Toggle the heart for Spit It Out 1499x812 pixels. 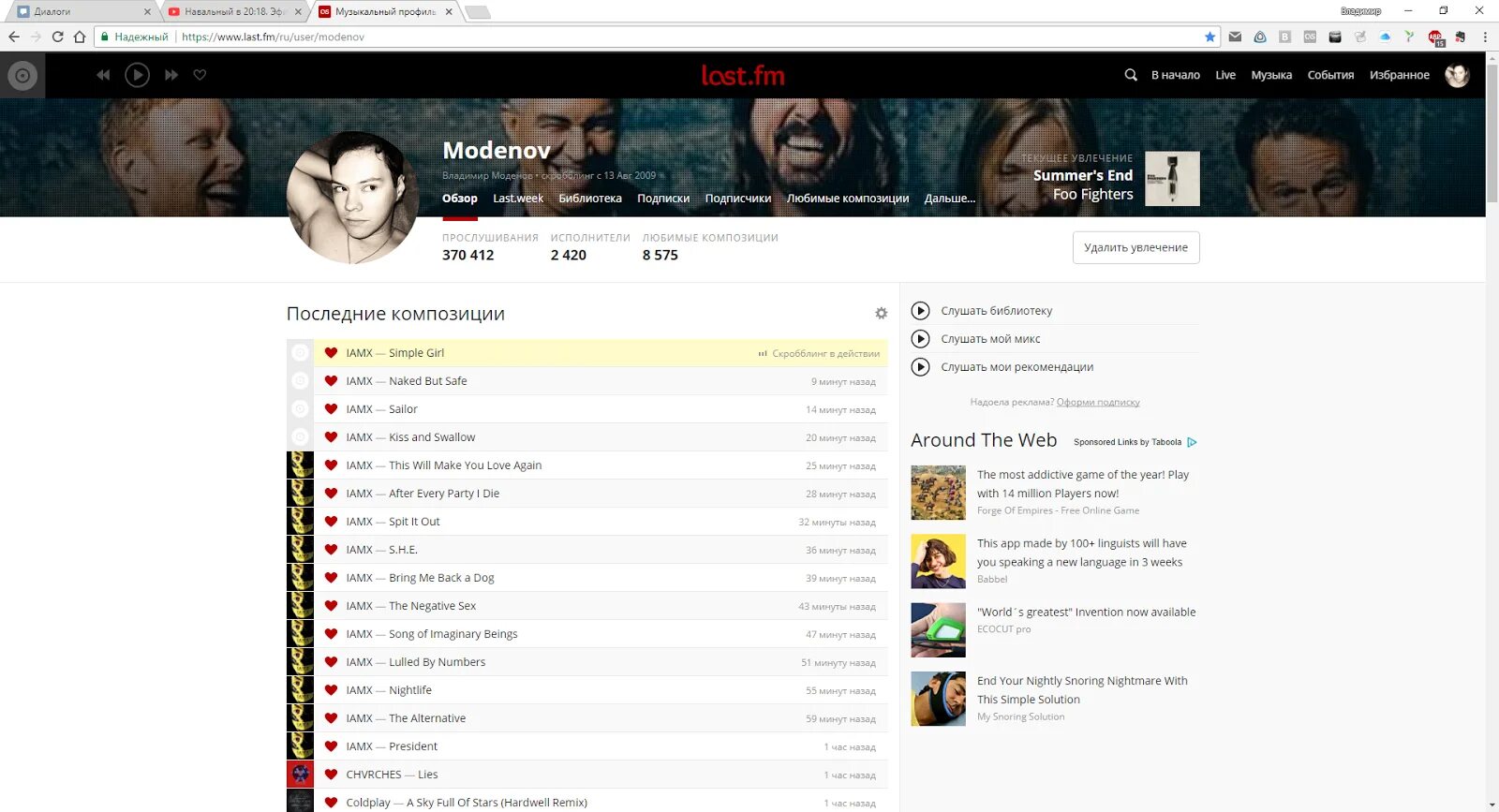(331, 522)
